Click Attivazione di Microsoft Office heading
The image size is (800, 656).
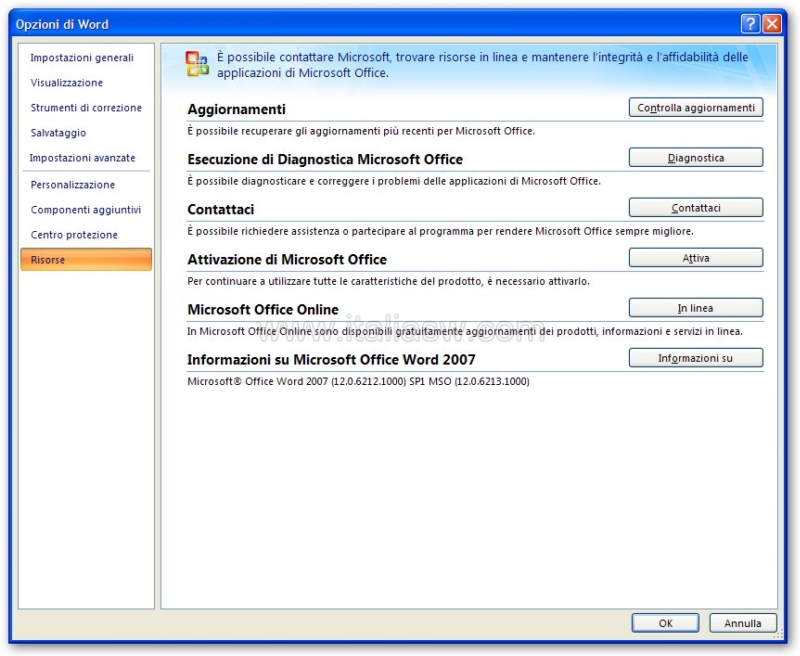click(x=287, y=259)
